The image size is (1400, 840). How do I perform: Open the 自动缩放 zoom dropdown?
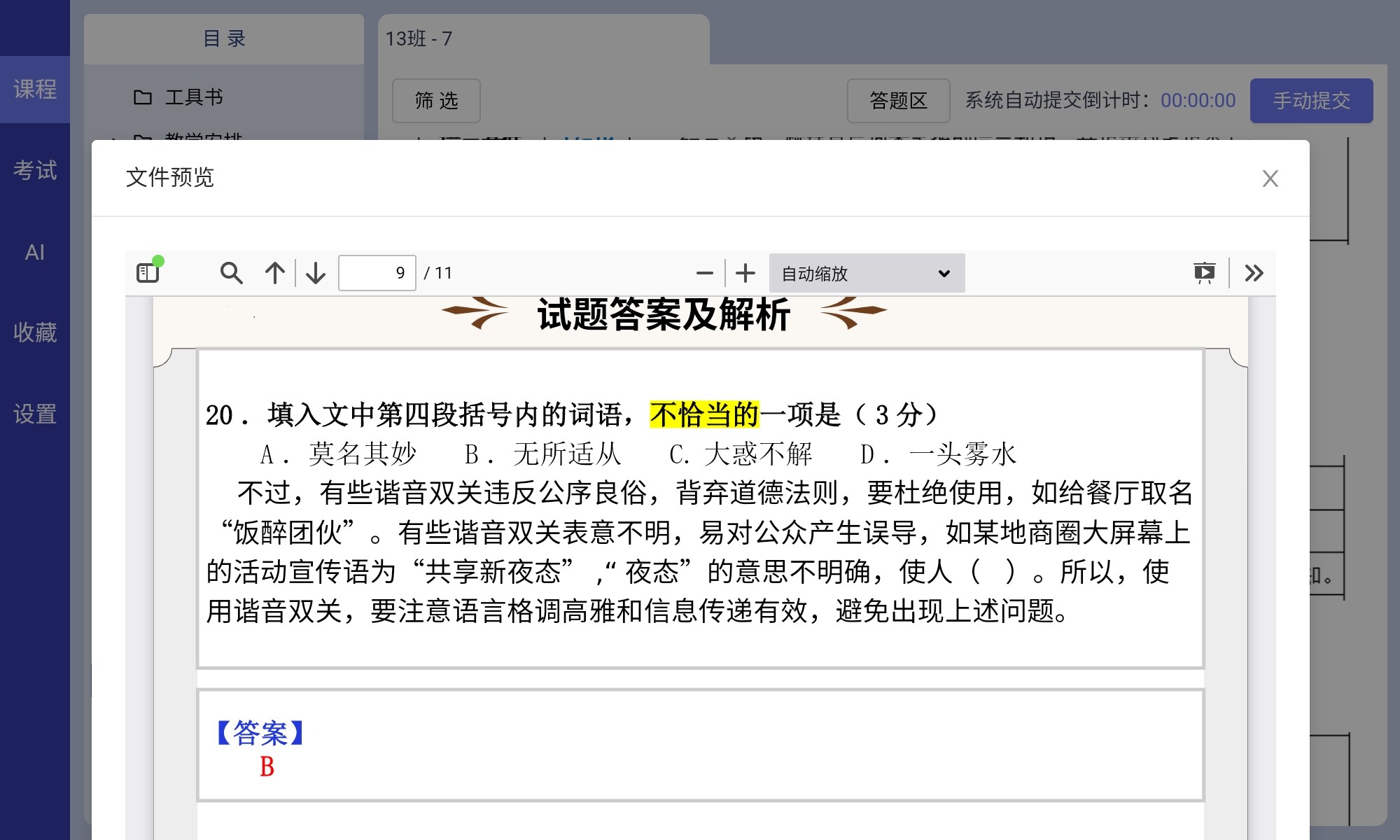click(x=867, y=273)
